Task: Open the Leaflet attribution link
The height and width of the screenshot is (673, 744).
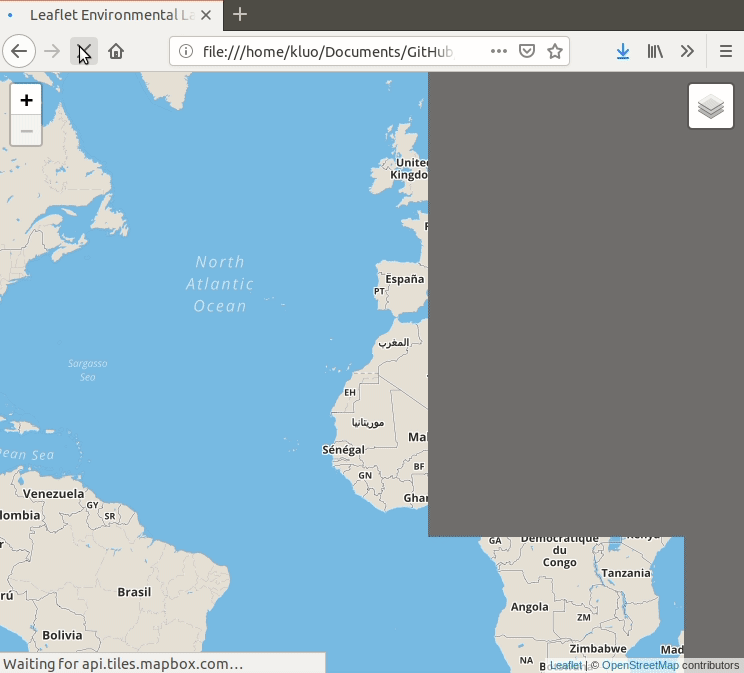Action: click(566, 665)
